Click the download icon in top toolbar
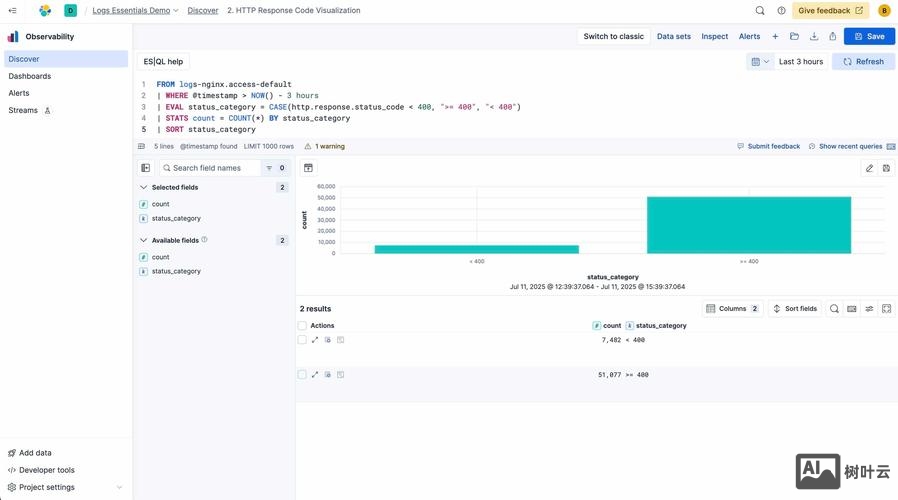This screenshot has width=898, height=500. [813, 36]
